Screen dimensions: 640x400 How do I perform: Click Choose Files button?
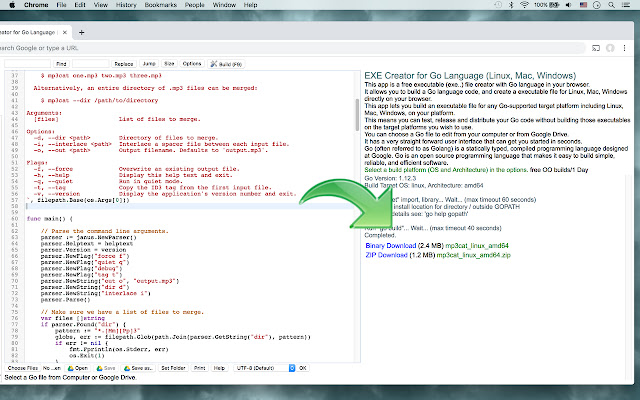point(22,368)
